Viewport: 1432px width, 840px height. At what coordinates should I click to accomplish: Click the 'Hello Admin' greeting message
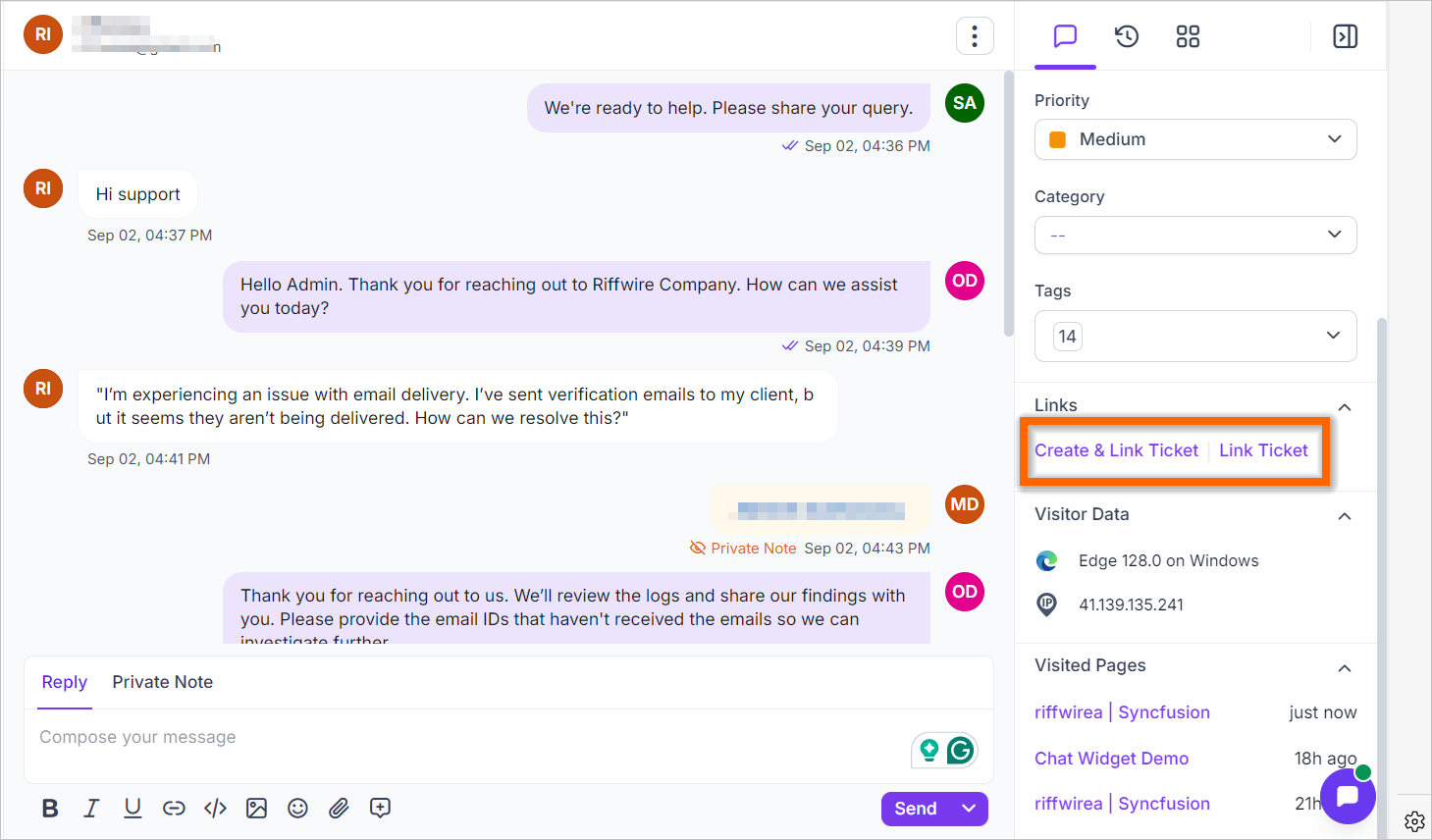[x=576, y=296]
